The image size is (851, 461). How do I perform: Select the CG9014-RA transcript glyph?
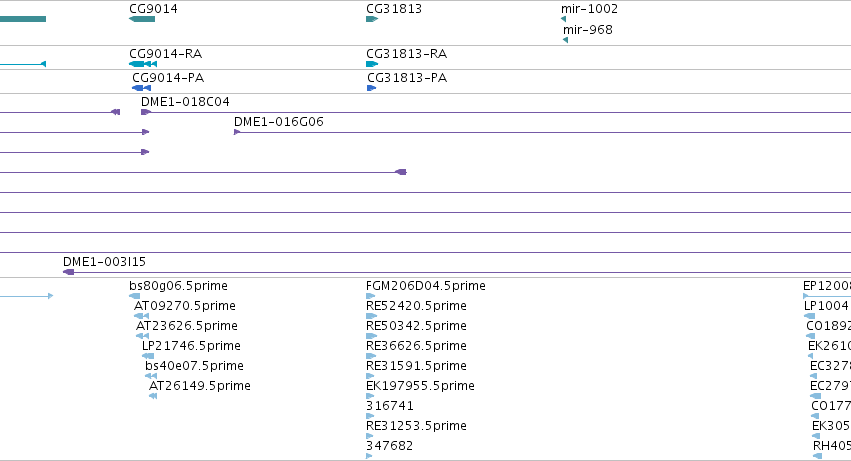143,64
